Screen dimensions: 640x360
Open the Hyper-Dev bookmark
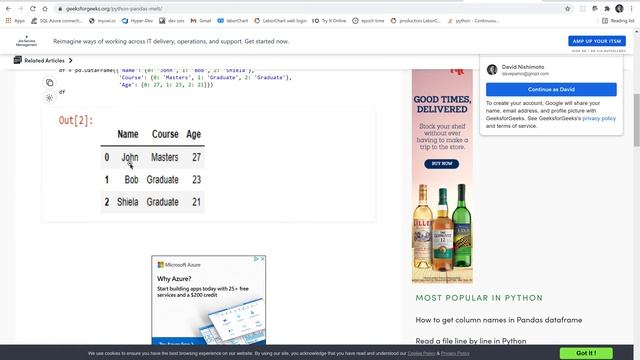(137, 21)
